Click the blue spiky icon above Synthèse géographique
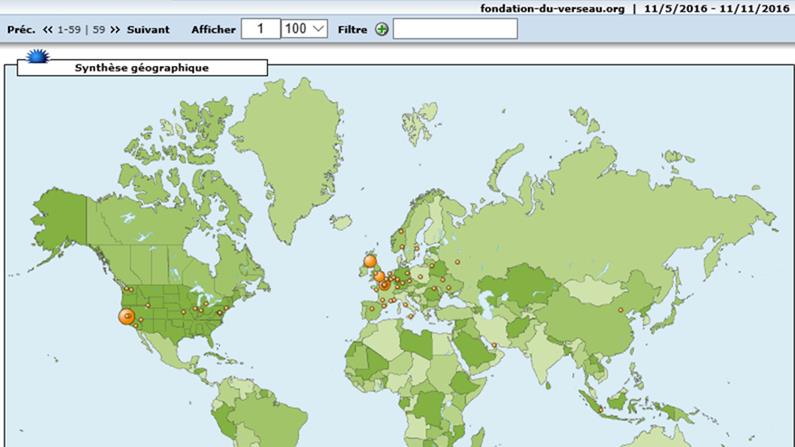Viewport: 795px width, 447px height. (38, 56)
